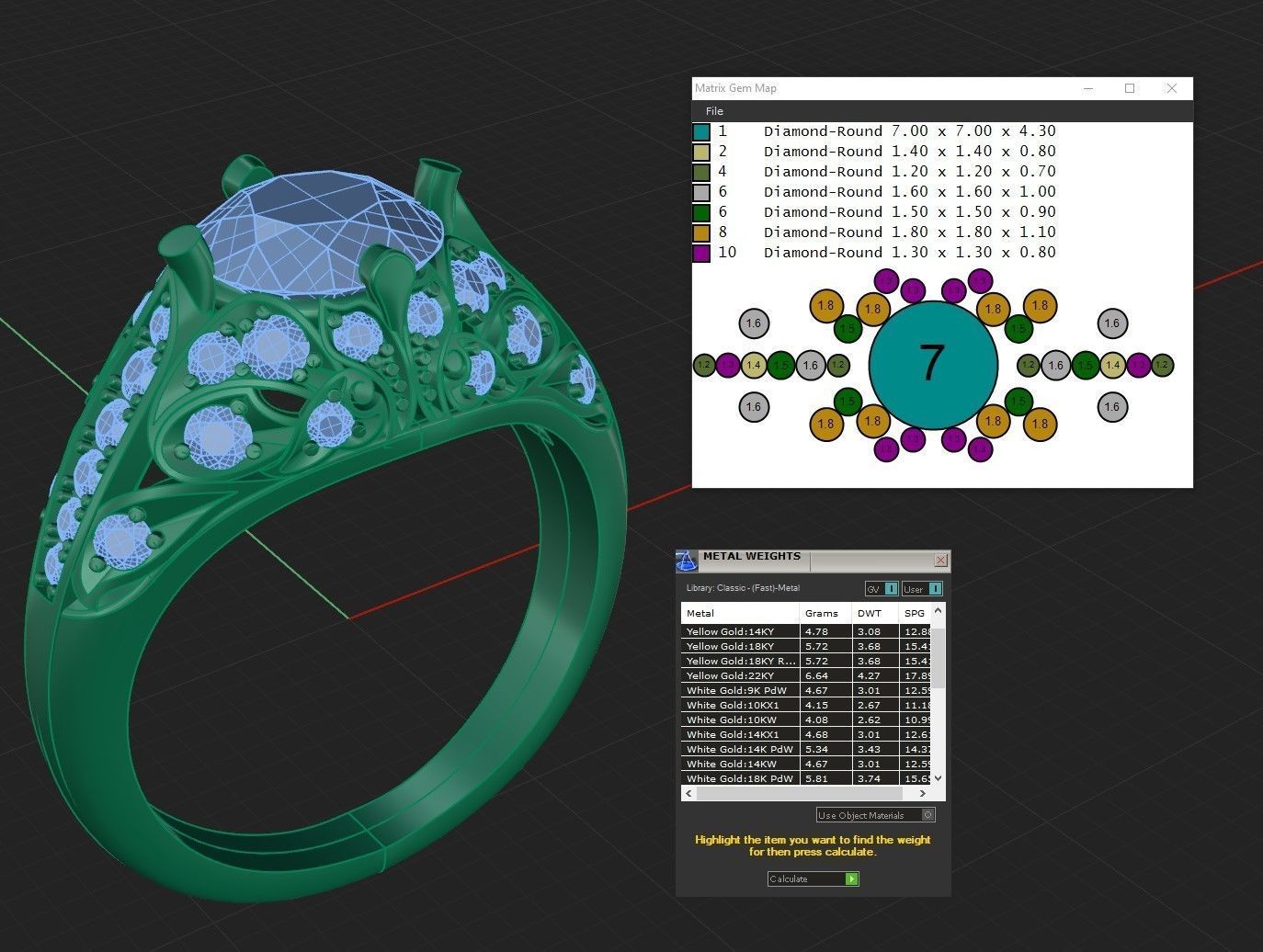
Task: Click the Calculate button
Action: click(814, 879)
